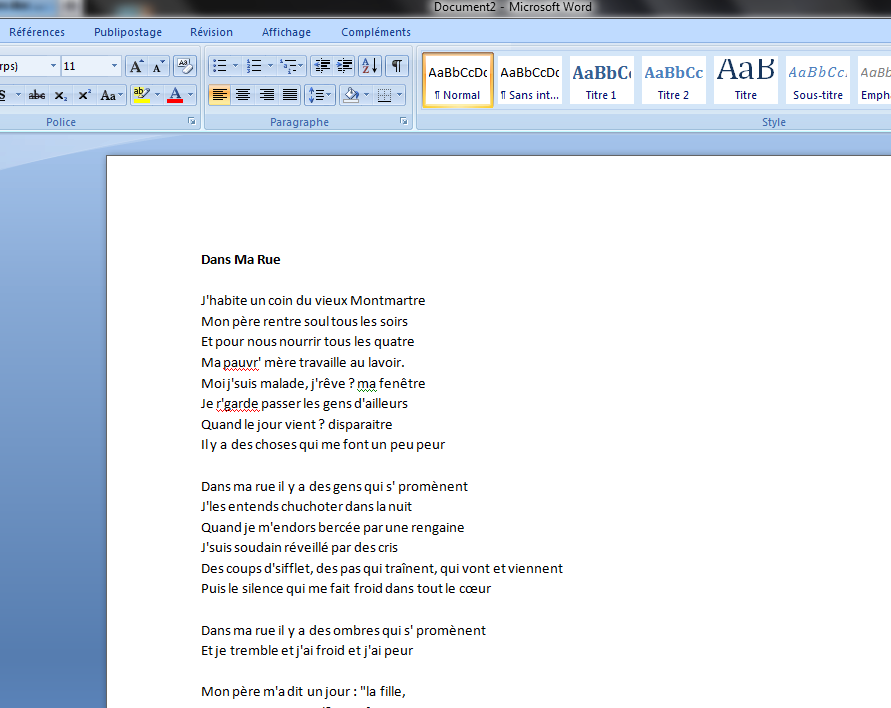Expand the borders options arrow
891x708 pixels.
pos(400,95)
